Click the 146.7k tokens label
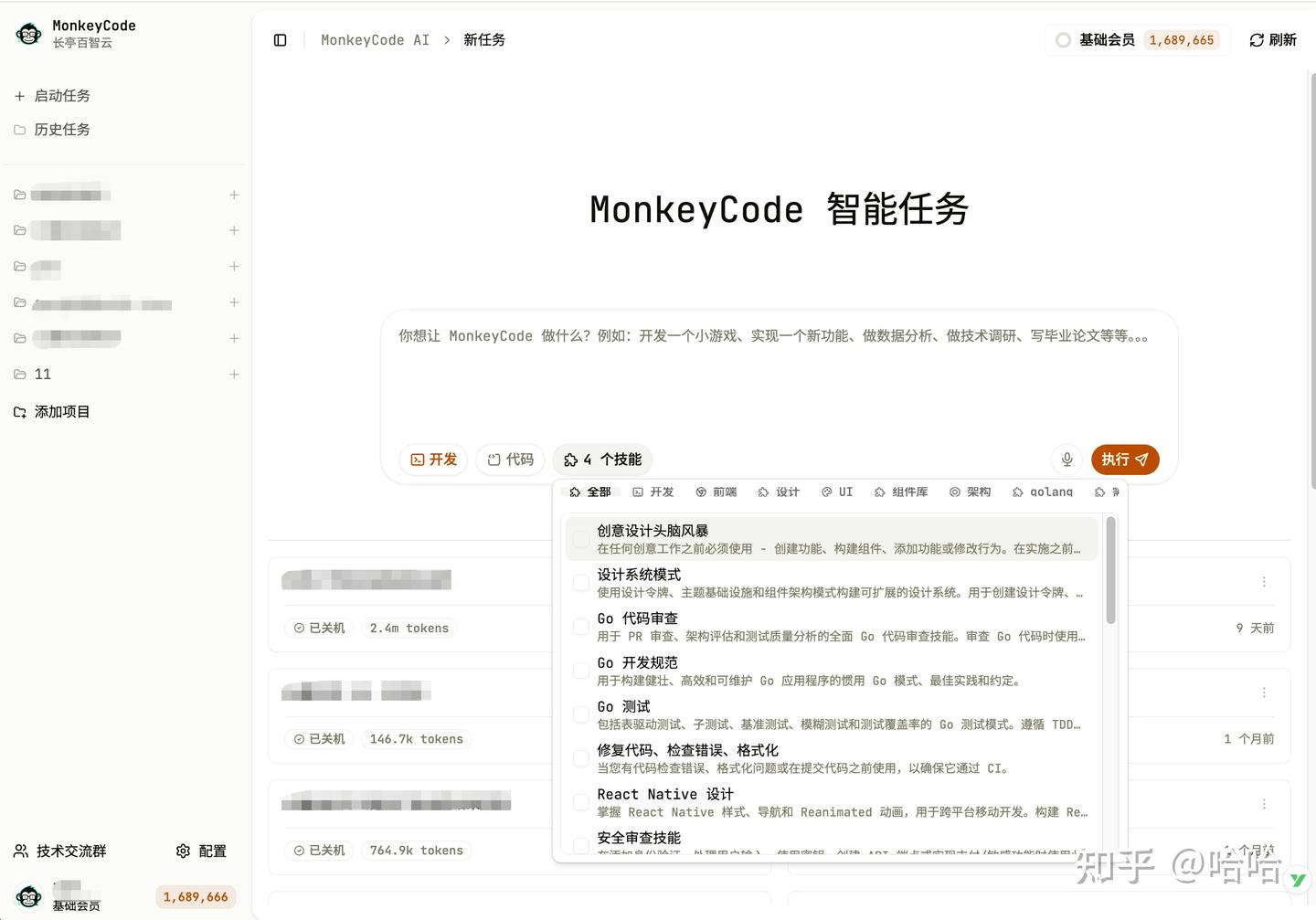This screenshot has height=920, width=1316. [417, 739]
